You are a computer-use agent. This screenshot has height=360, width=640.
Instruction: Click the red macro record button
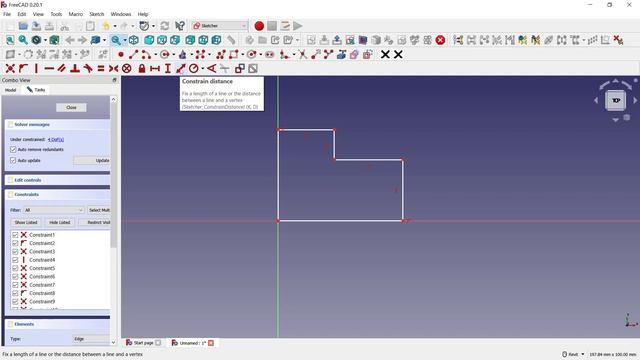pyautogui.click(x=259, y=26)
